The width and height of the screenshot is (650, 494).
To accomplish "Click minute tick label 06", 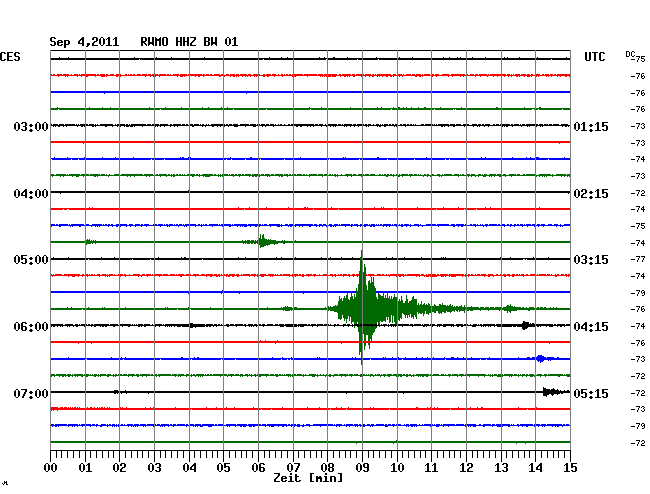I will pos(258,468).
